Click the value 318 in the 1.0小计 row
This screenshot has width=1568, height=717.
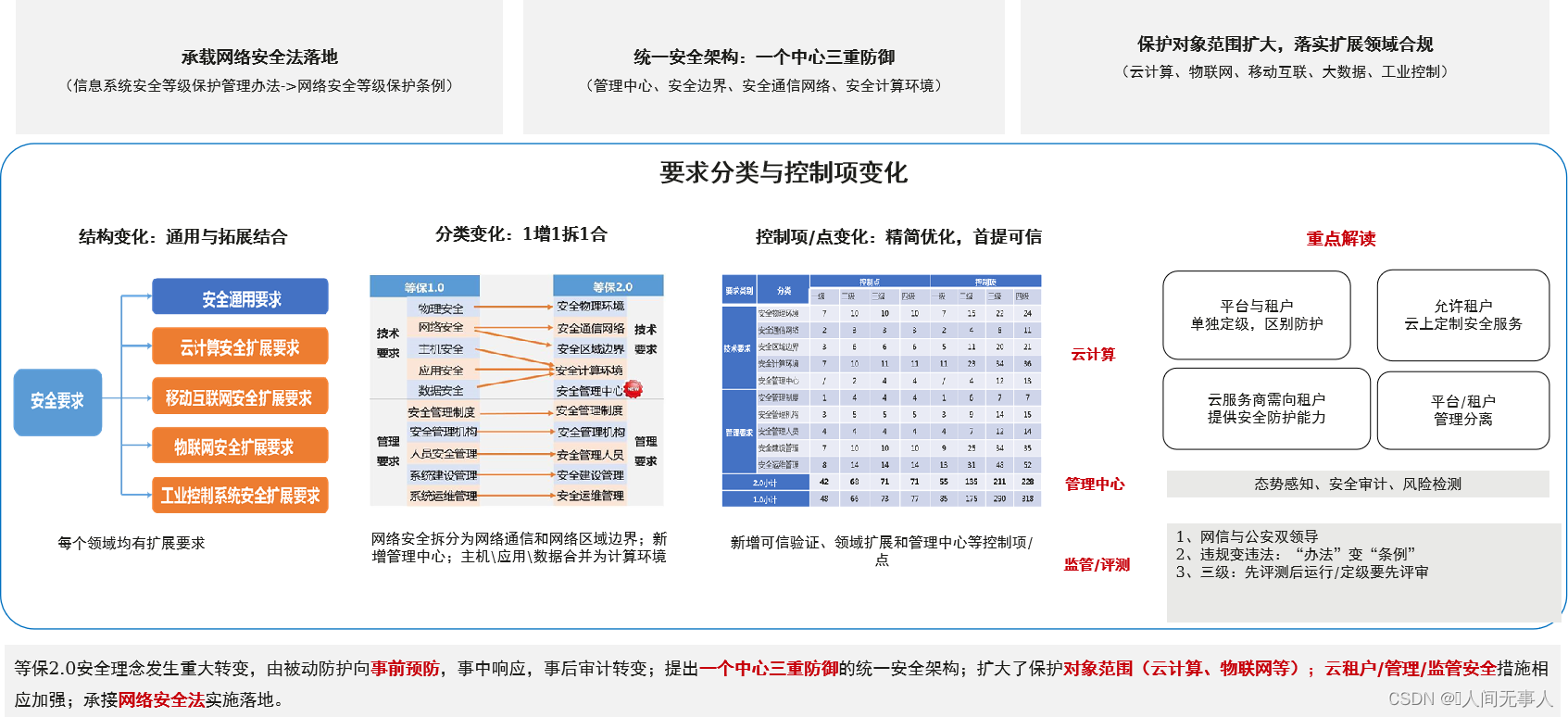(1027, 498)
